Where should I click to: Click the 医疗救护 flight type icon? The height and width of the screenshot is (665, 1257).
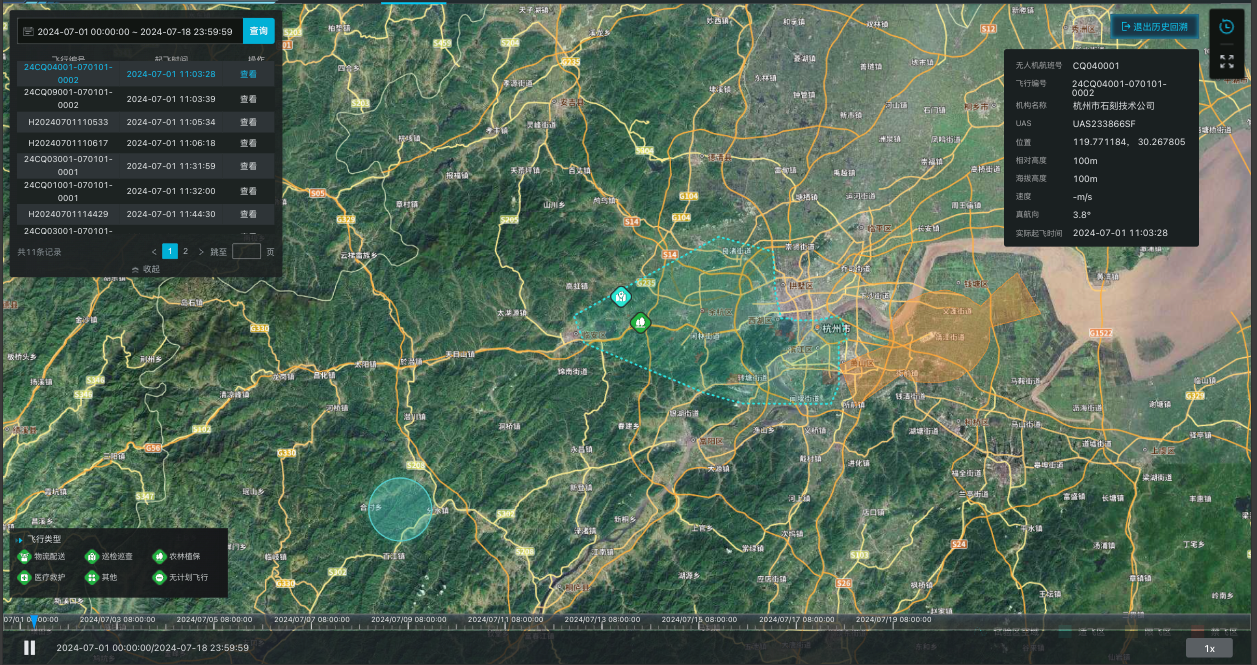click(x=24, y=577)
